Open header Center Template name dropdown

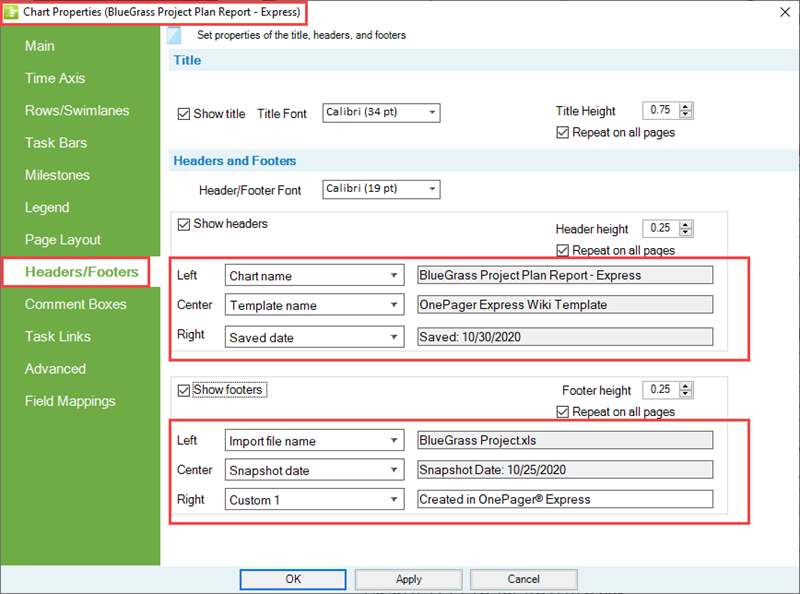314,305
